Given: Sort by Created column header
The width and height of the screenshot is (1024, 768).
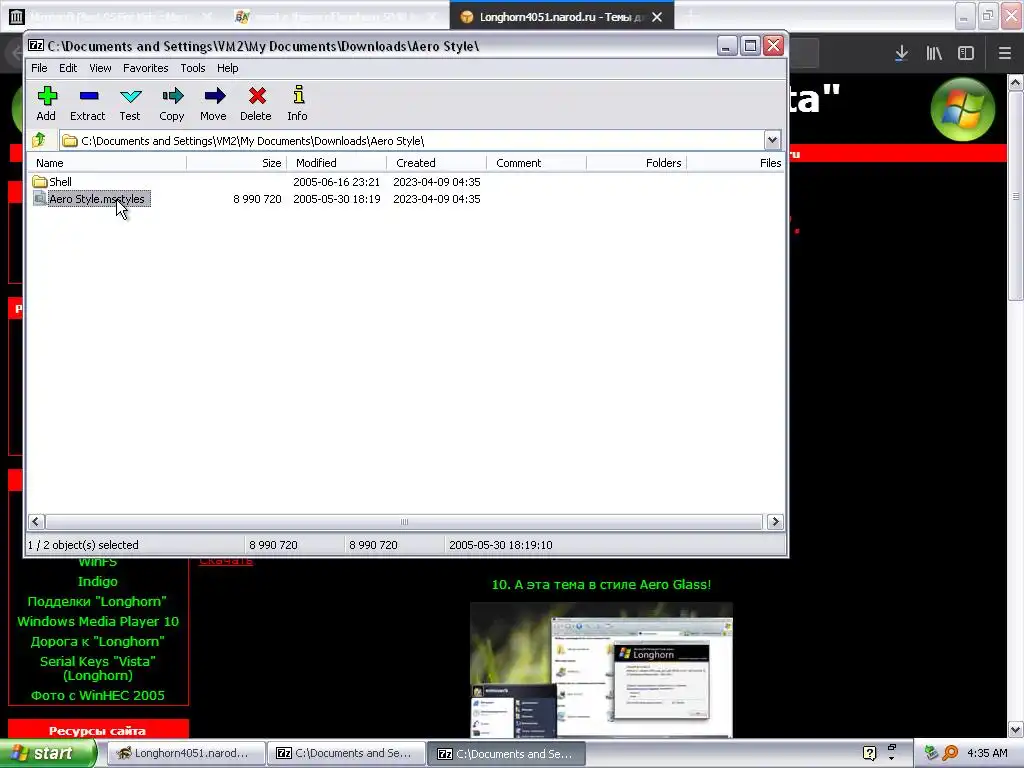Looking at the screenshot, I should tap(436, 163).
